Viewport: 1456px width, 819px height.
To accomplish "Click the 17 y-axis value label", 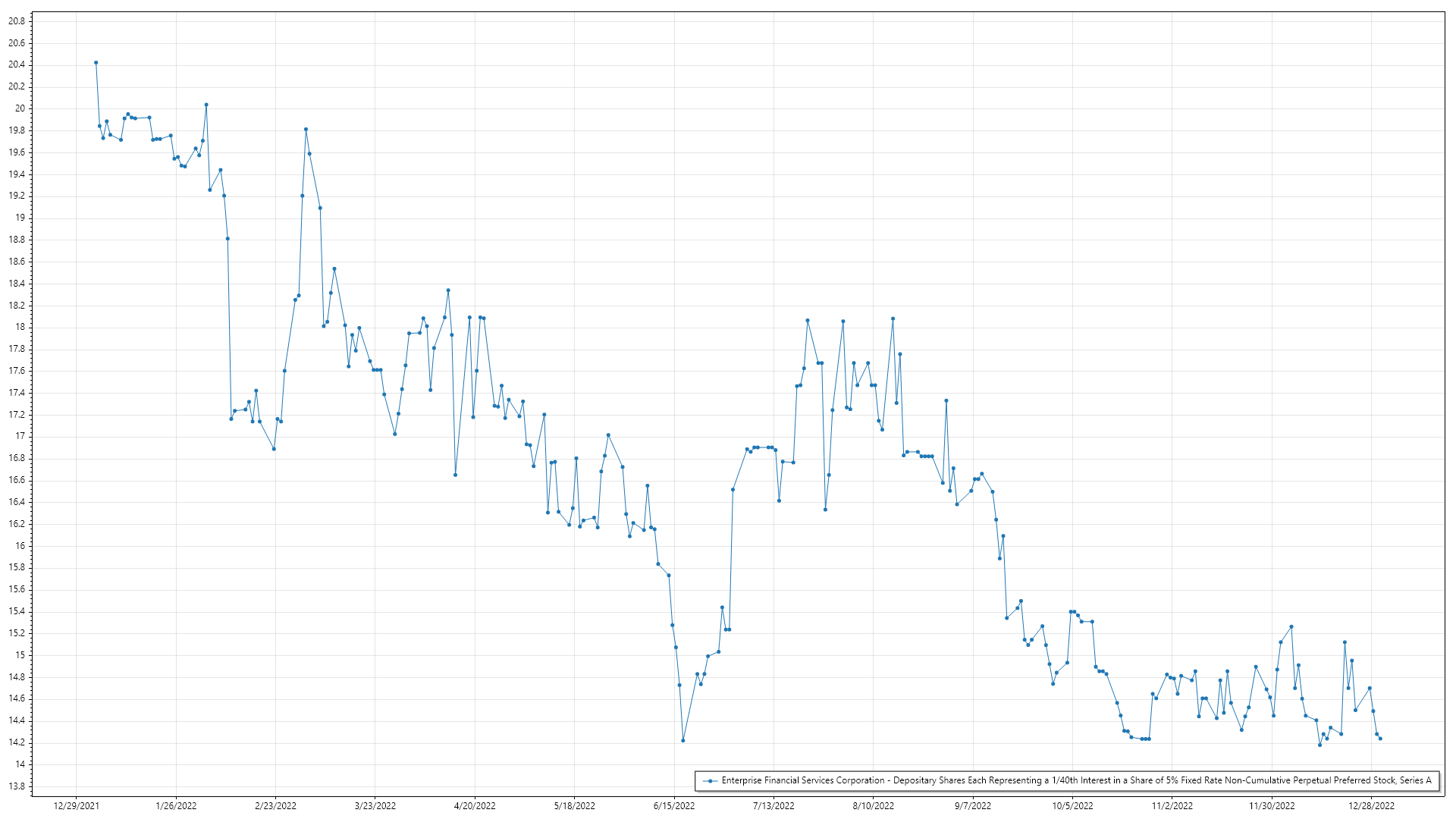I will pyautogui.click(x=20, y=436).
